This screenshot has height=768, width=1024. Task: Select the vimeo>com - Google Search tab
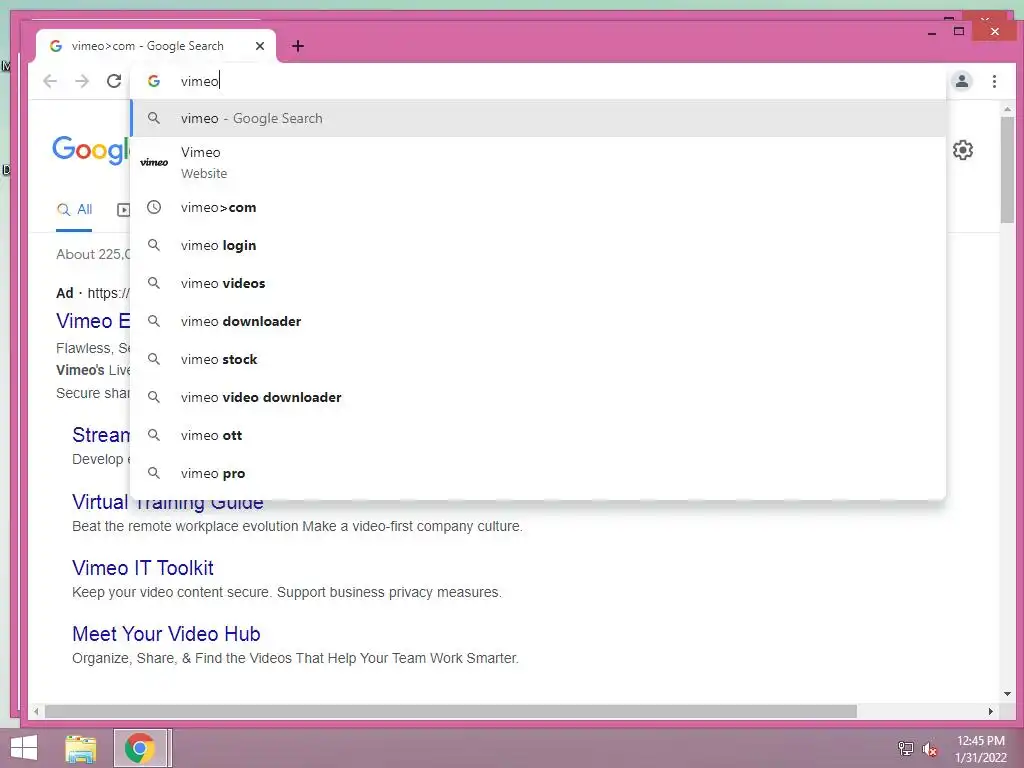click(155, 46)
